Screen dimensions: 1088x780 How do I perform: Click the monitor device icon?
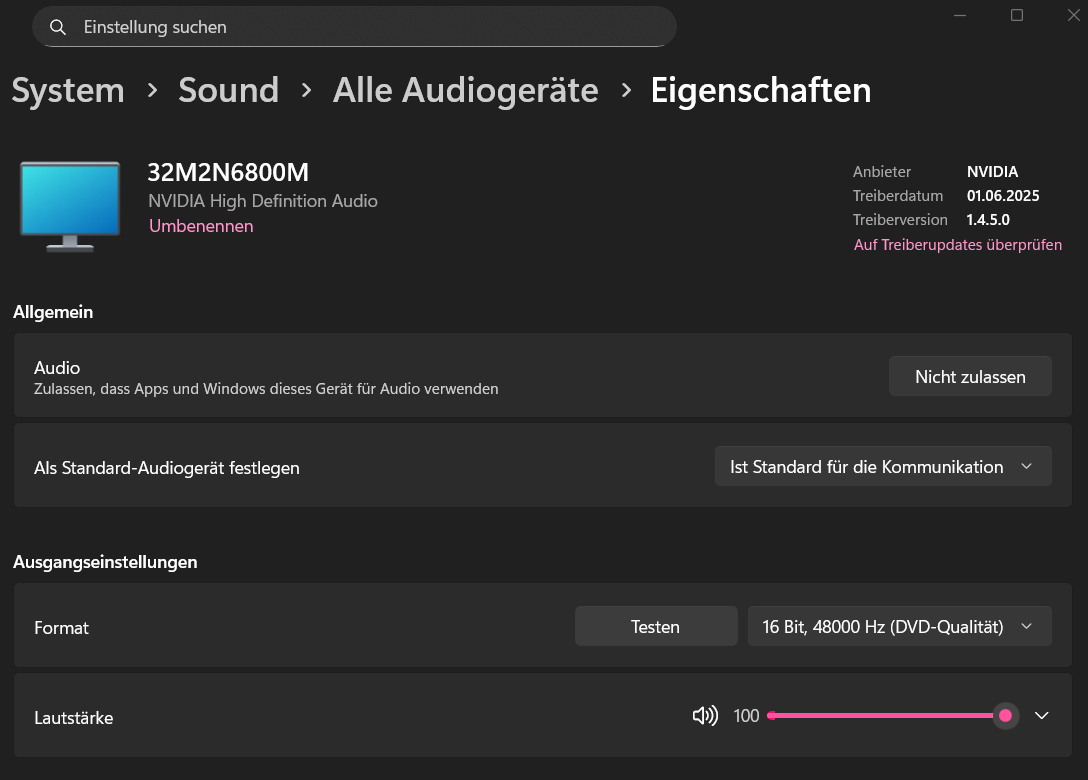(x=70, y=205)
